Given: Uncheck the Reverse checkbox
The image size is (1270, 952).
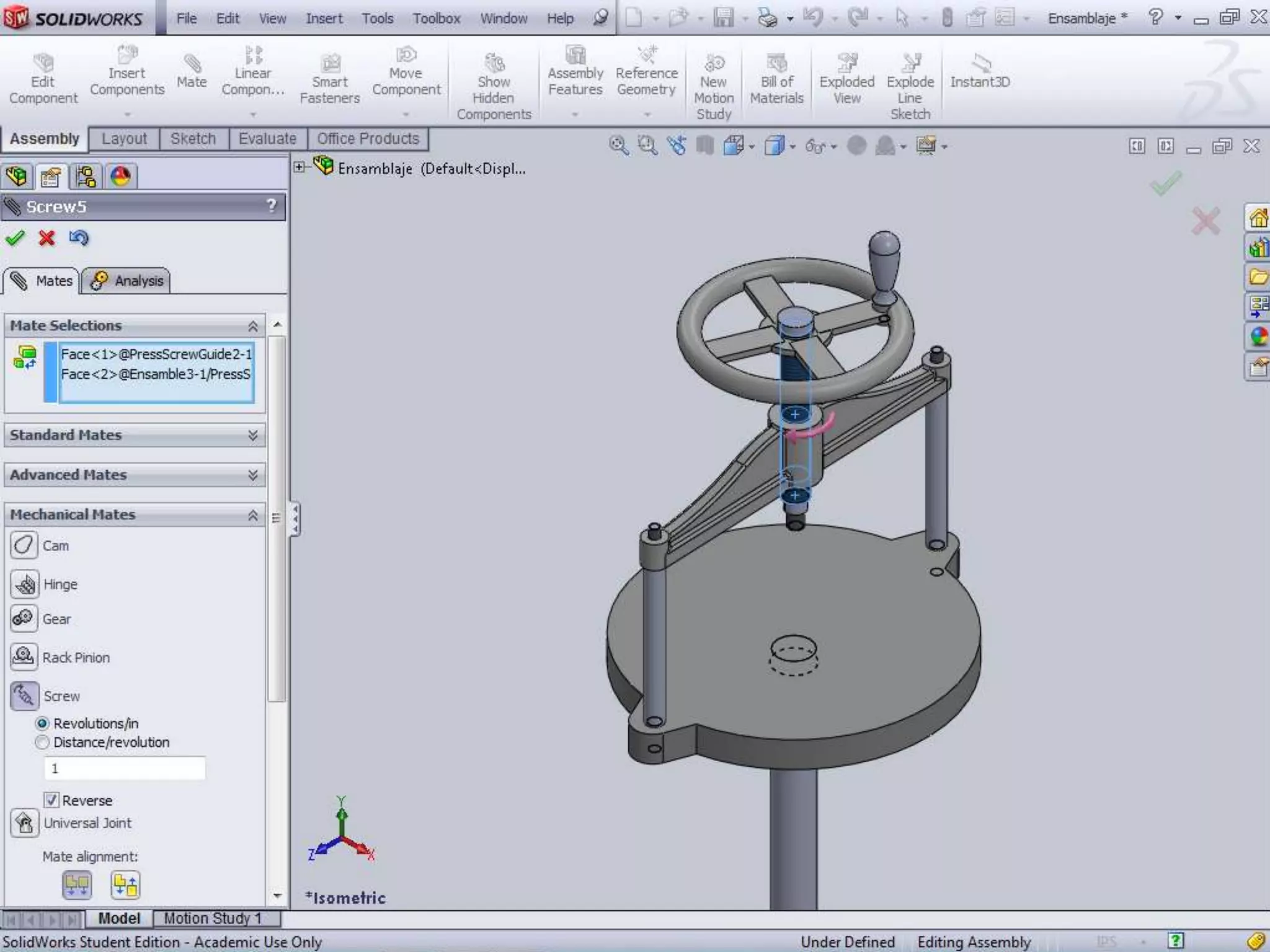Looking at the screenshot, I should click(51, 800).
